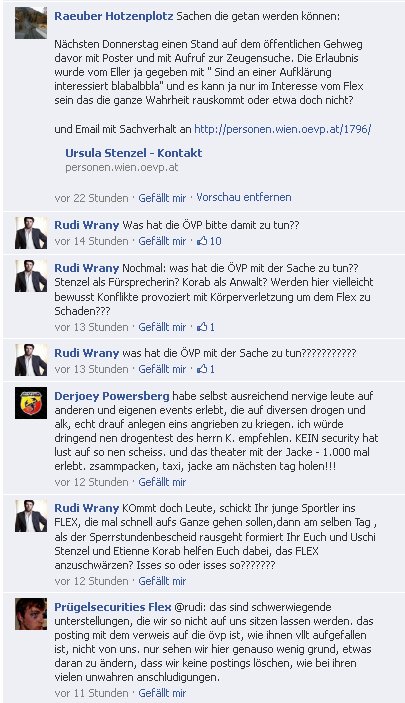Click the thumbs-up icon showing 10 likes
This screenshot has height=703, width=405.
pyautogui.click(x=202, y=241)
